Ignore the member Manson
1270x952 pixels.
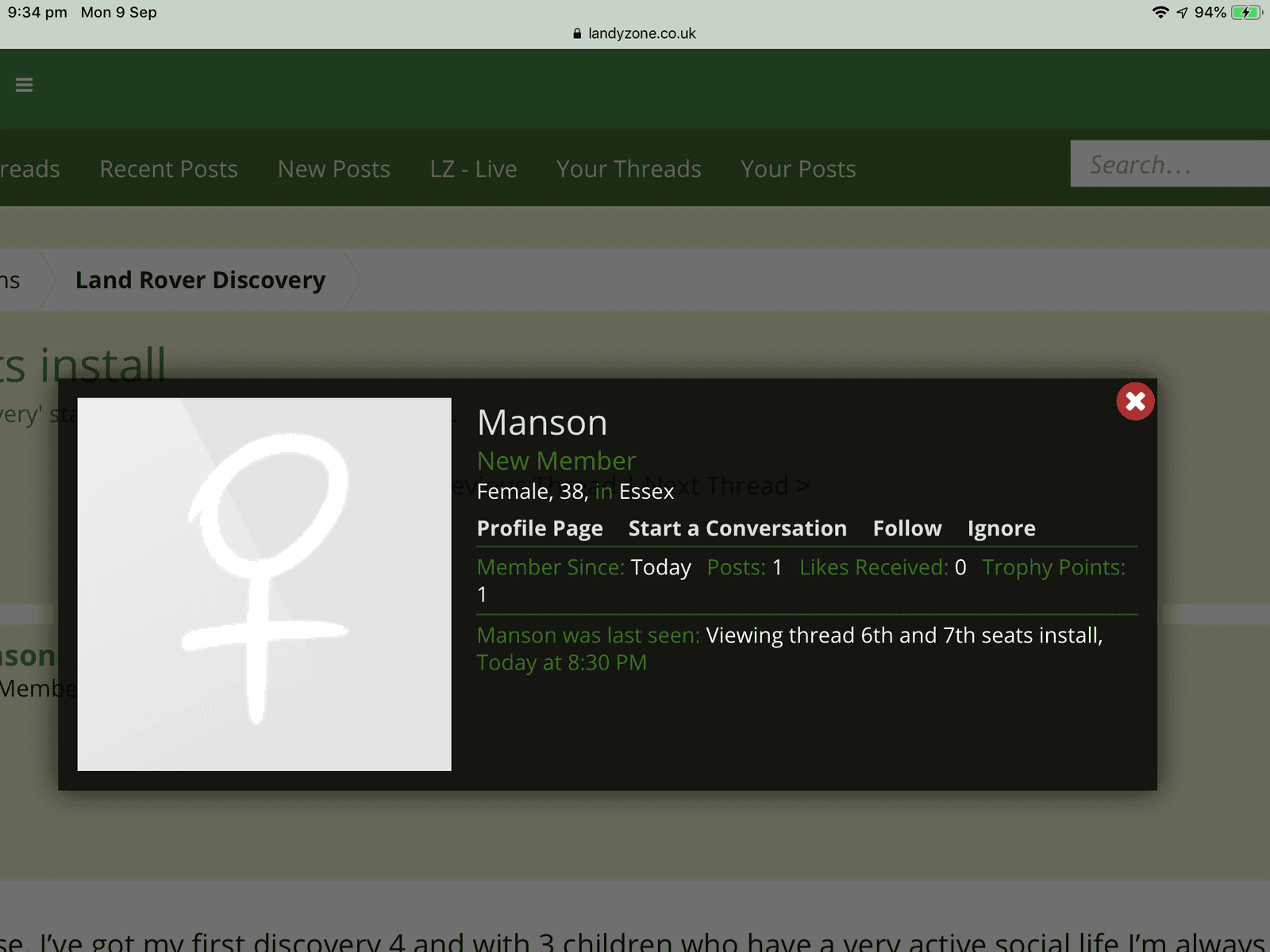click(1002, 528)
